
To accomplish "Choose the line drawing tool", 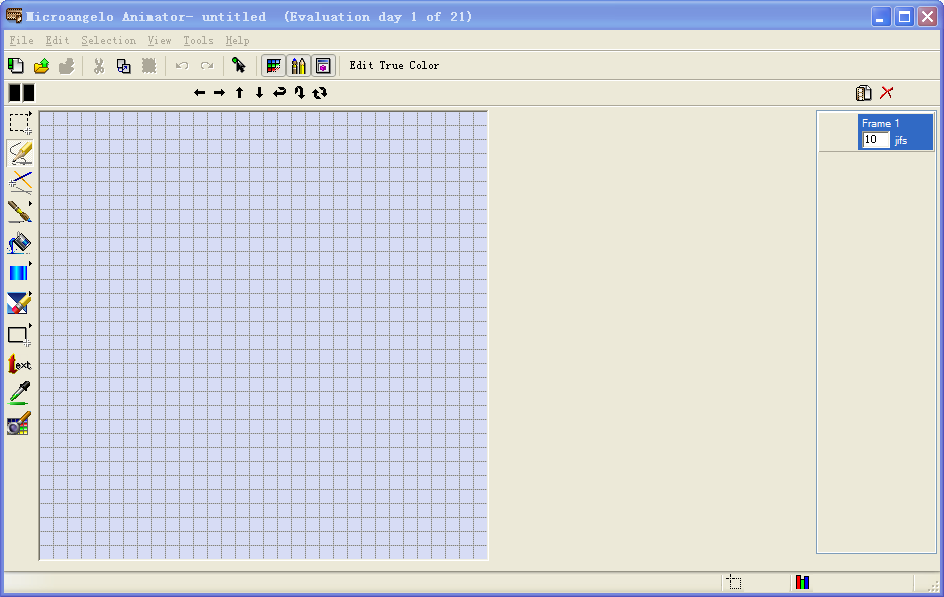I will [19, 182].
